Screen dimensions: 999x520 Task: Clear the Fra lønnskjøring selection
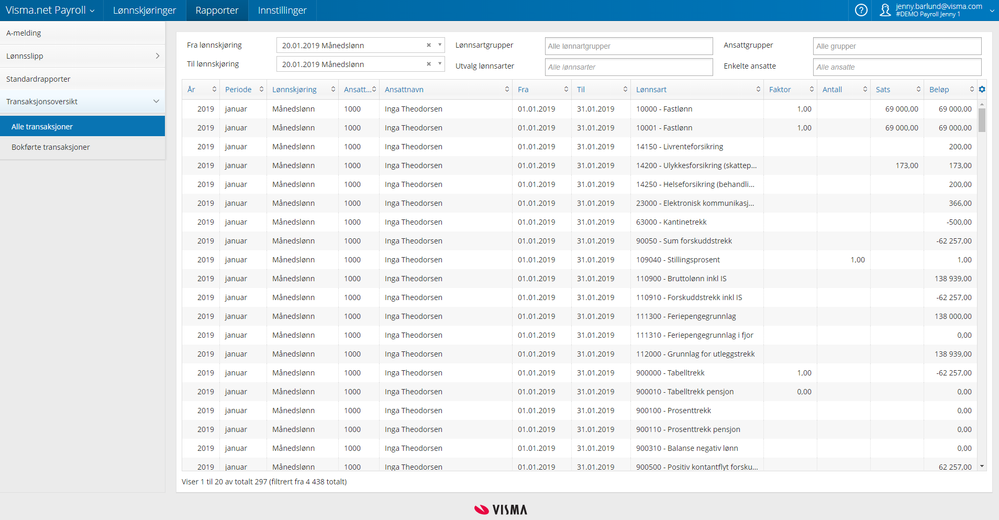(x=429, y=45)
